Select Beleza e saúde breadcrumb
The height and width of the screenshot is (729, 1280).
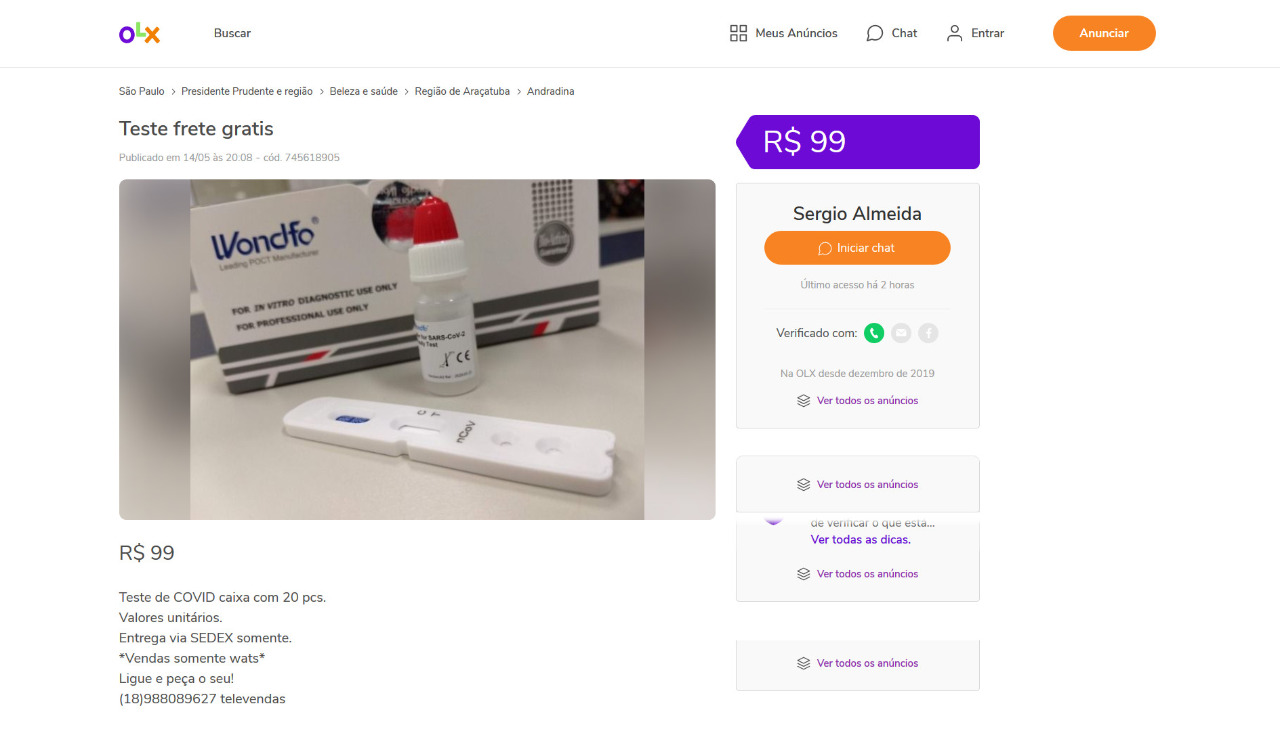(364, 91)
